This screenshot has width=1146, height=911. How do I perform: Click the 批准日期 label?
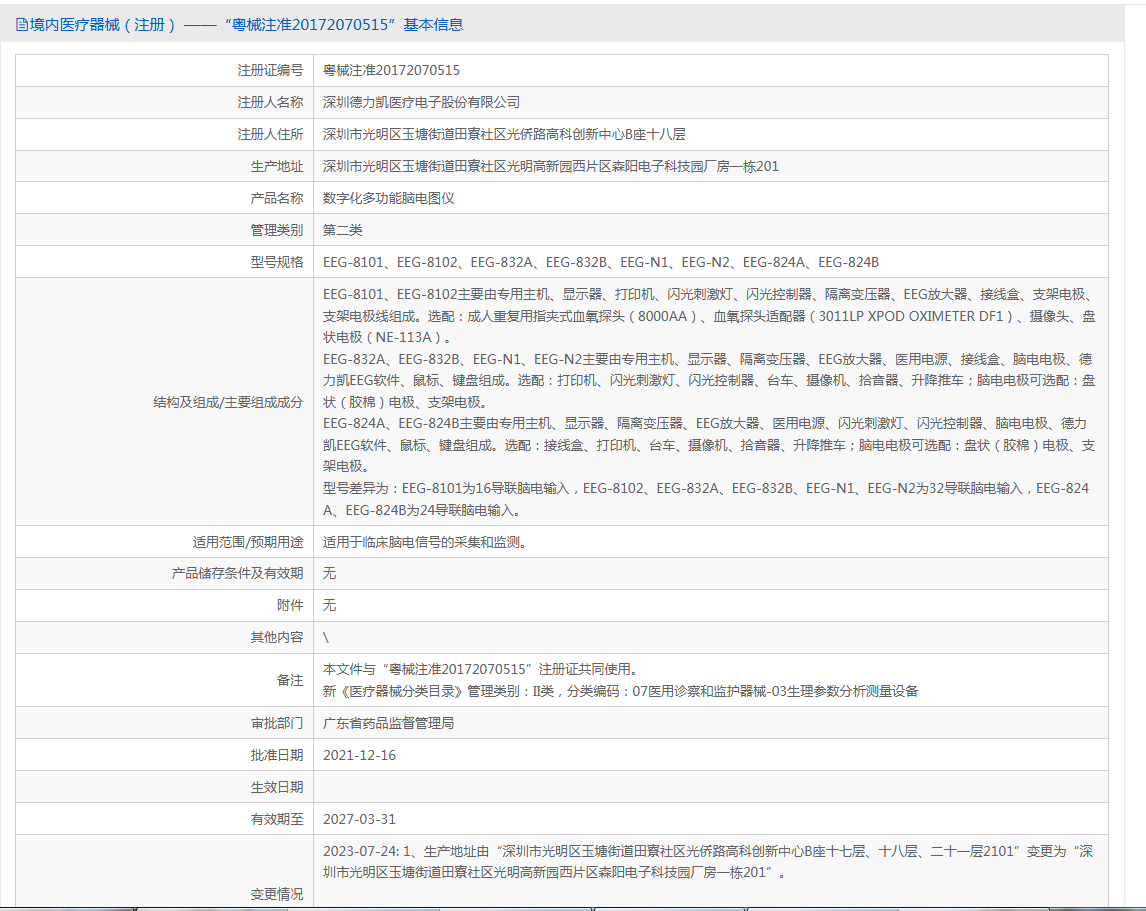276,755
